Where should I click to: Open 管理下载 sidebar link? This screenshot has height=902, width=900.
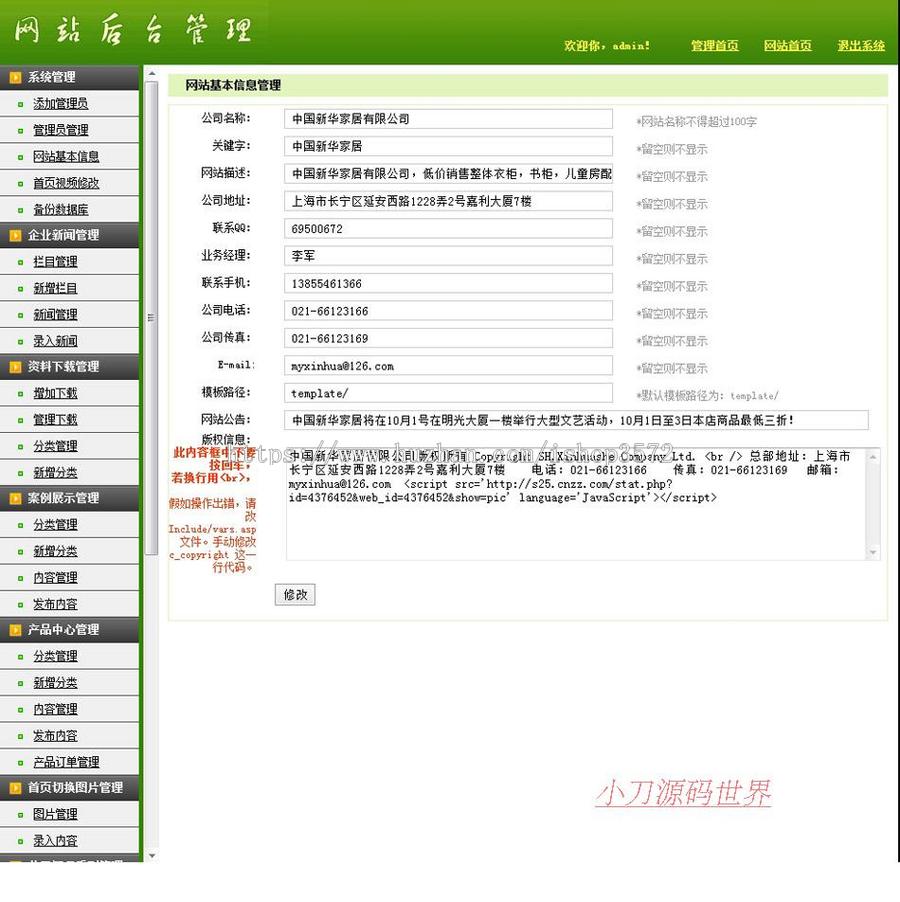point(55,420)
